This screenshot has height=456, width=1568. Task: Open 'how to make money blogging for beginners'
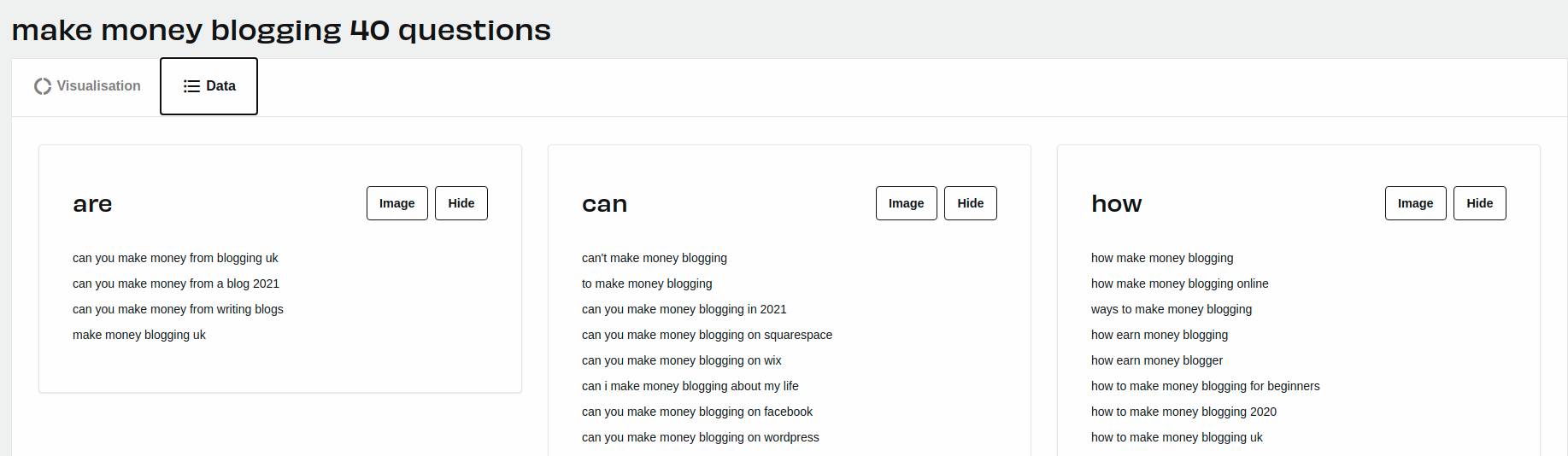[x=1206, y=386]
